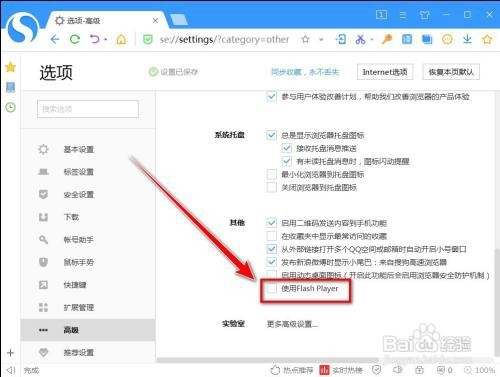The width and height of the screenshot is (500, 377).
Task: Click the login arrow icon in toolbar
Action: [x=341, y=39]
